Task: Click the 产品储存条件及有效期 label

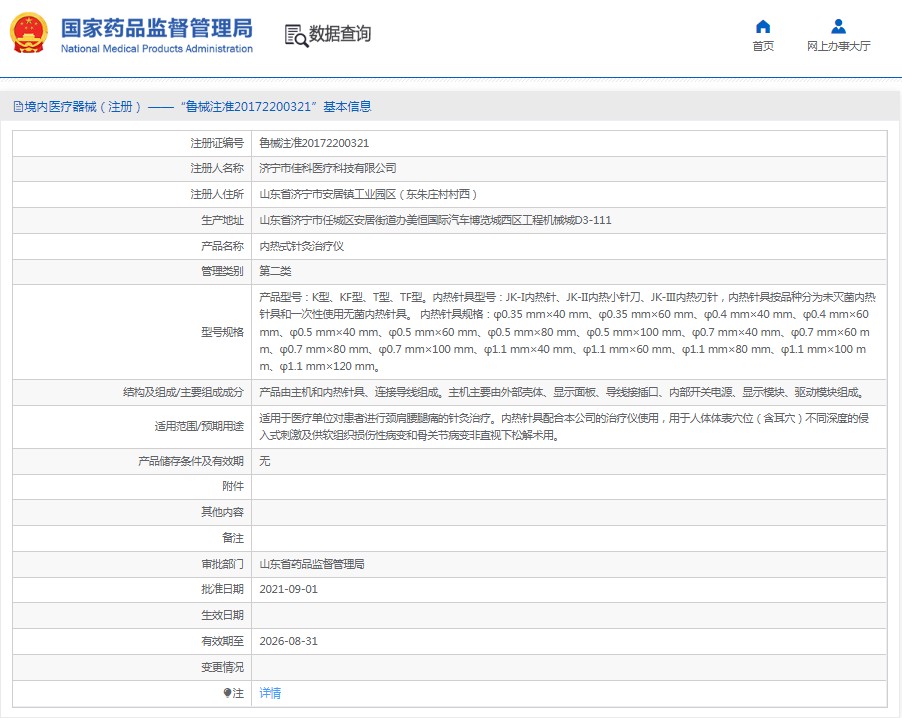Action: [190, 461]
